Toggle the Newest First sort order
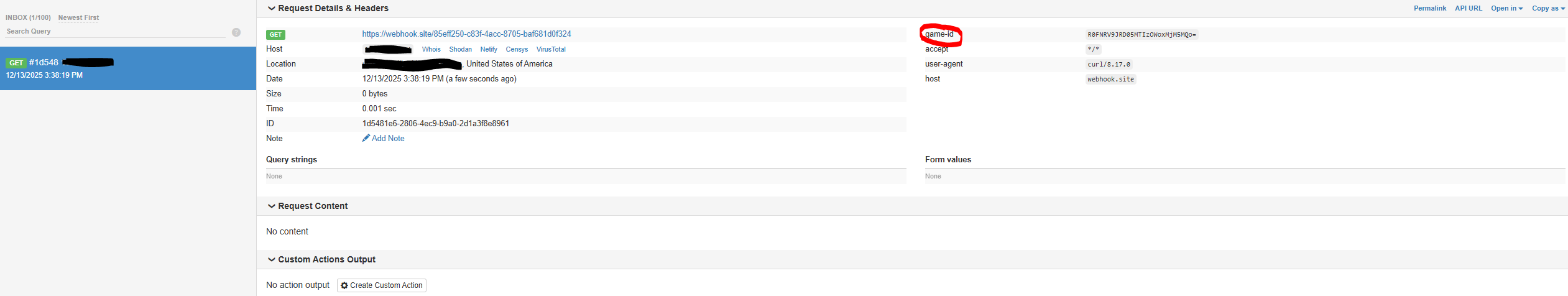 tap(78, 17)
